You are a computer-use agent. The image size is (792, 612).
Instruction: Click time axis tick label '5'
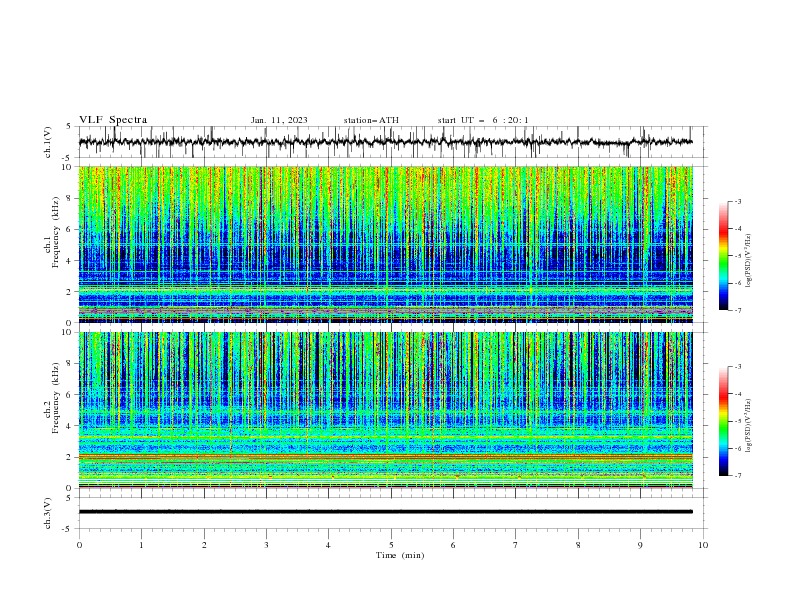click(391, 545)
